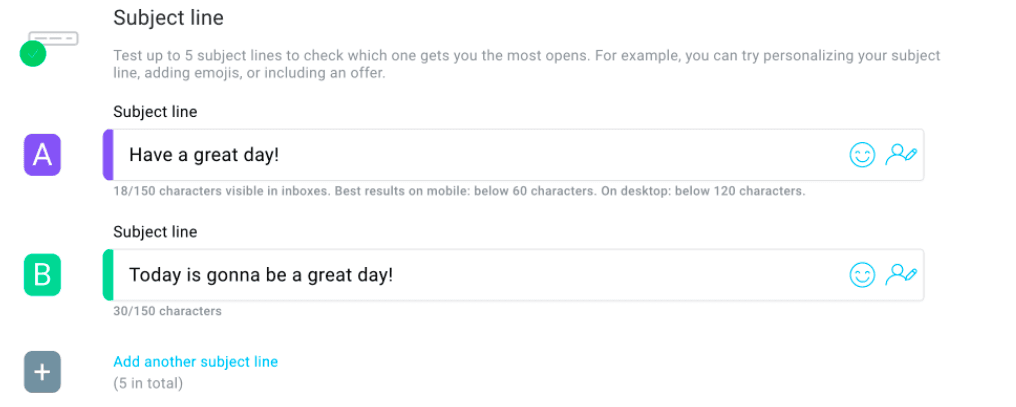Image resolution: width=1016 pixels, height=407 pixels.
Task: Click personalization icon in subject line B
Action: [900, 274]
